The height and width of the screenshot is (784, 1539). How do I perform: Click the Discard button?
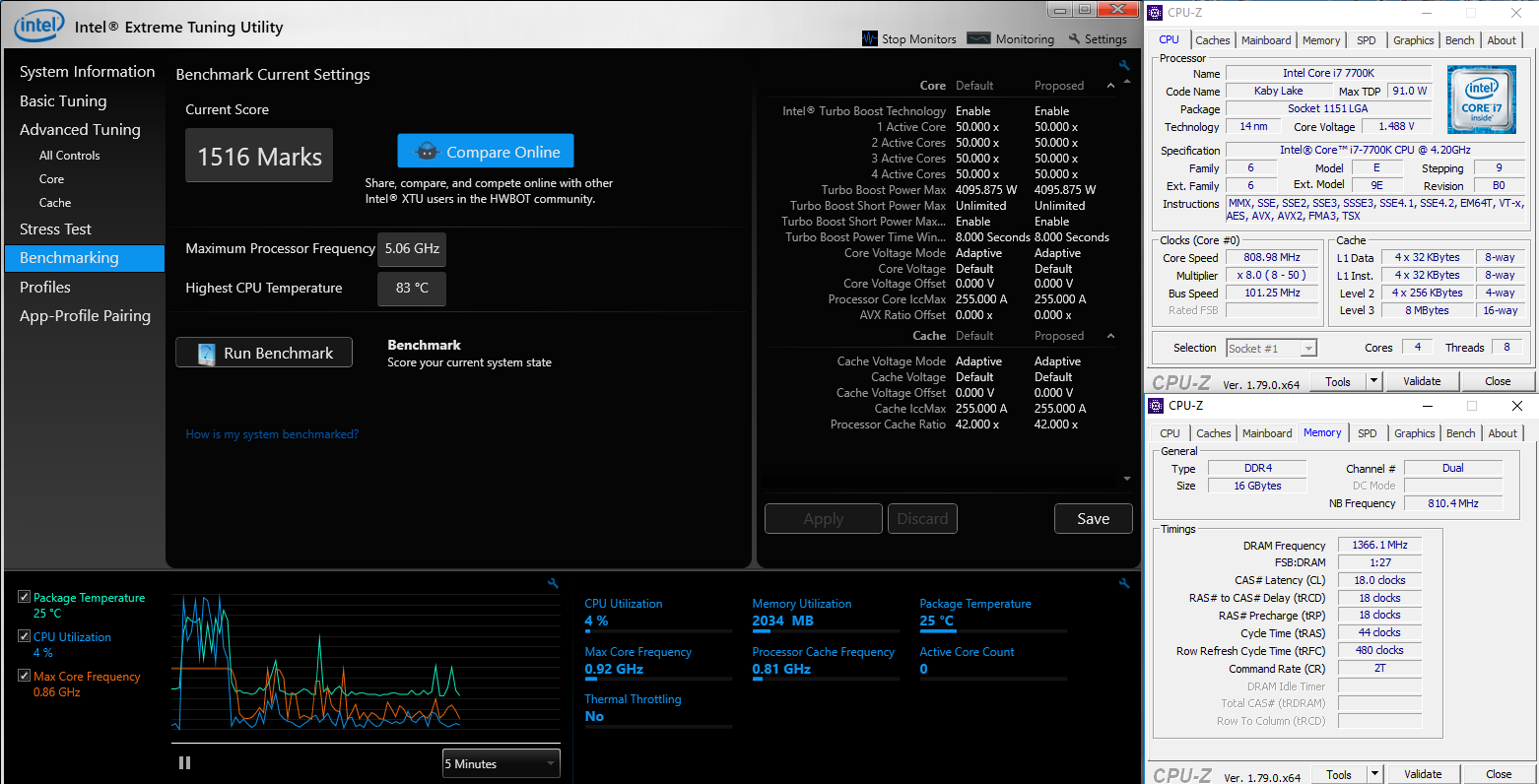point(922,518)
